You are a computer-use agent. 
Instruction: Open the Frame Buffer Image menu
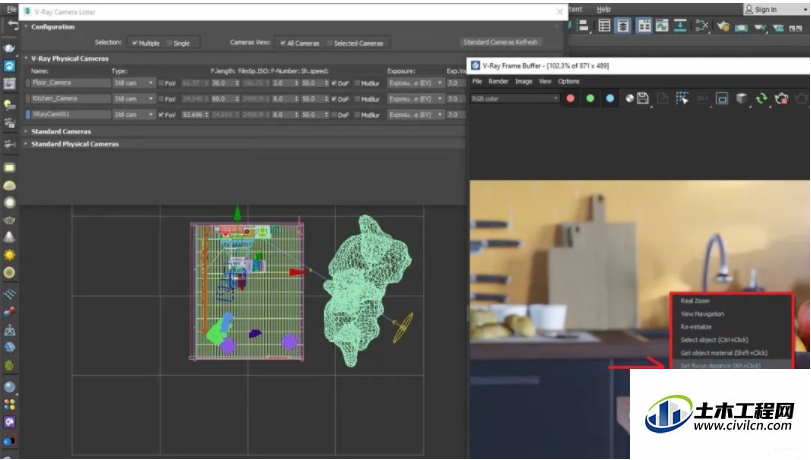tap(523, 81)
